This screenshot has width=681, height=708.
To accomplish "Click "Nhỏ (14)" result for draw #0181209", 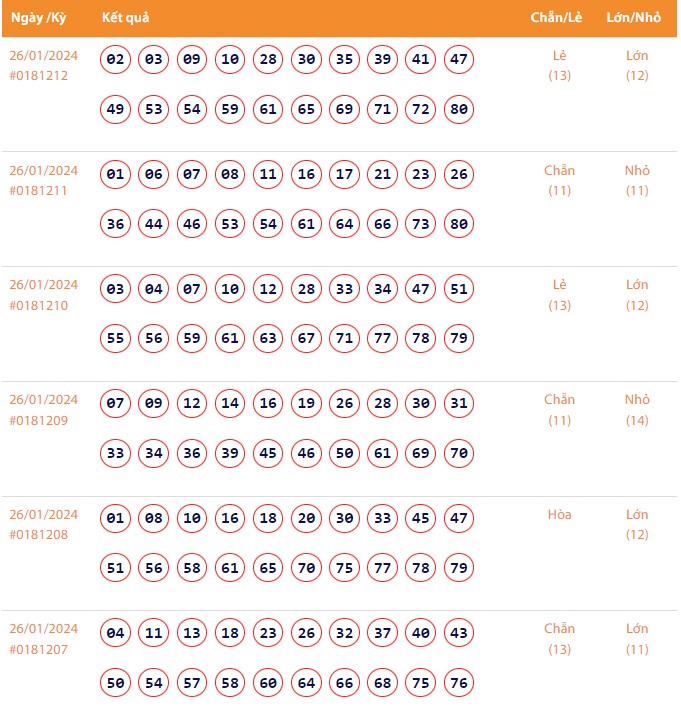I will (637, 410).
